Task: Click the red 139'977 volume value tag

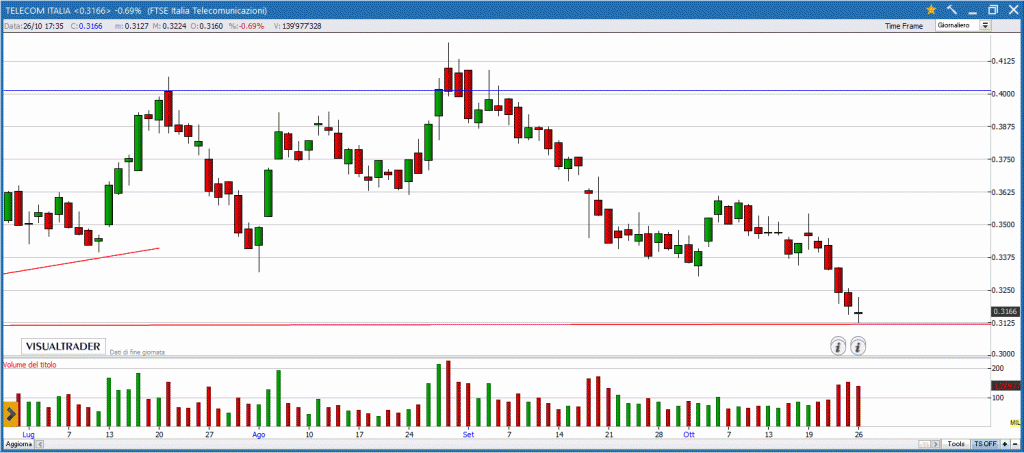Action: pos(1007,386)
